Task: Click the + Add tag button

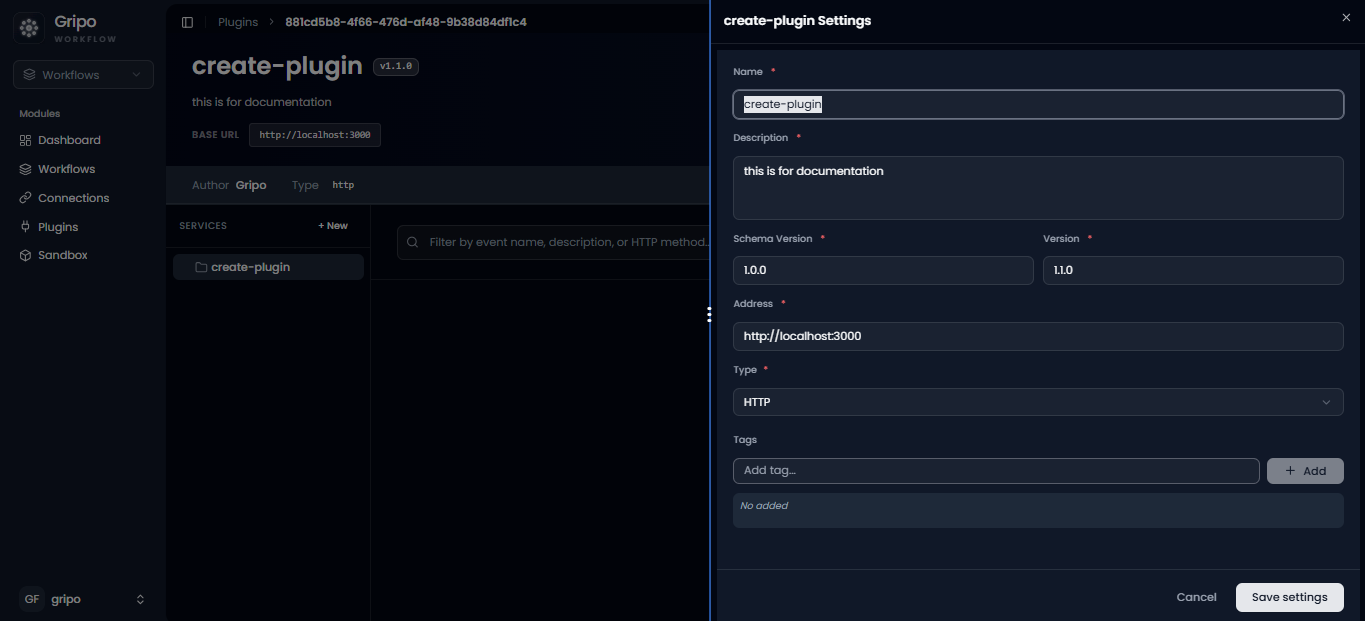Action: tap(1305, 471)
